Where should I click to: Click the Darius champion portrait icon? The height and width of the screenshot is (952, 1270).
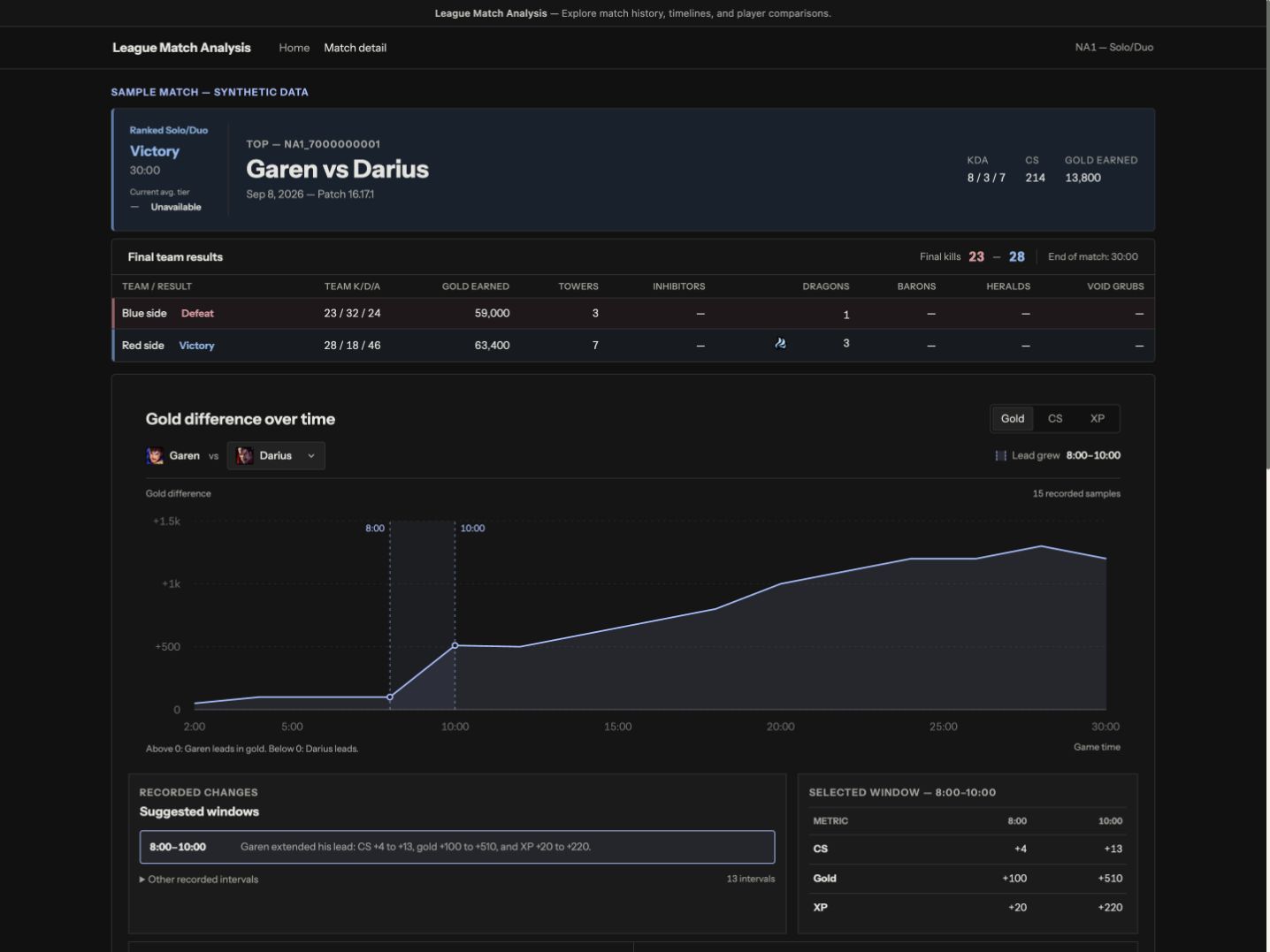pyautogui.click(x=245, y=456)
